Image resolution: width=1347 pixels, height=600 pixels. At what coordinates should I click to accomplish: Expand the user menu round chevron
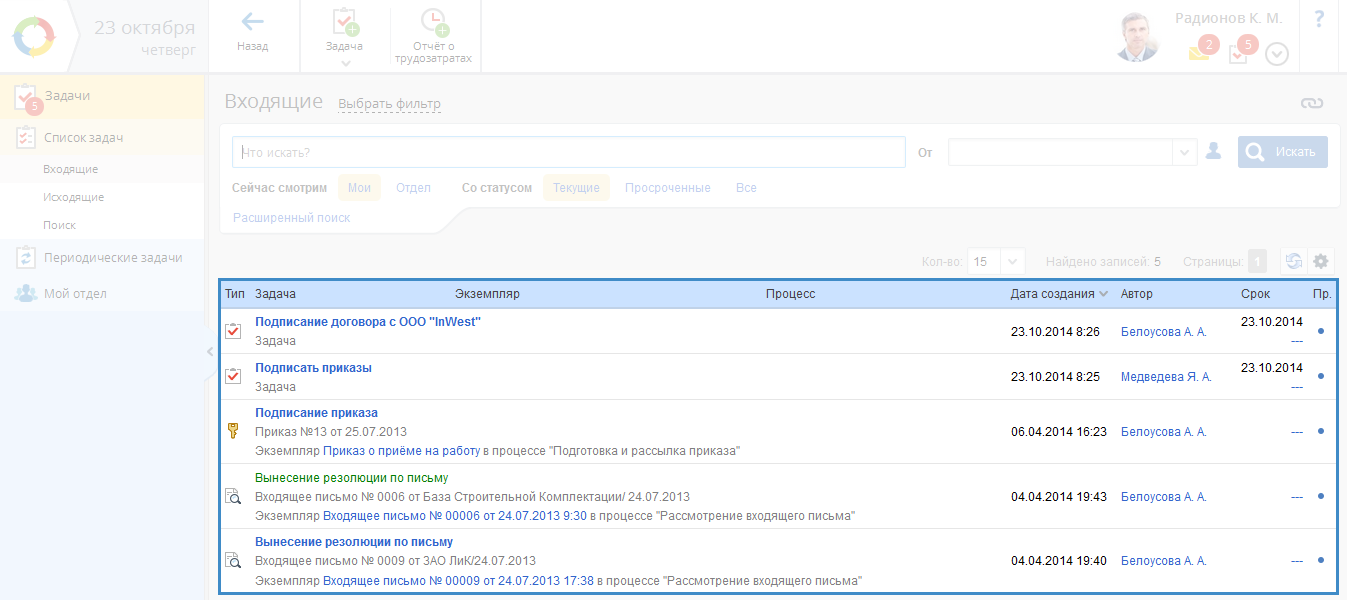point(1277,54)
